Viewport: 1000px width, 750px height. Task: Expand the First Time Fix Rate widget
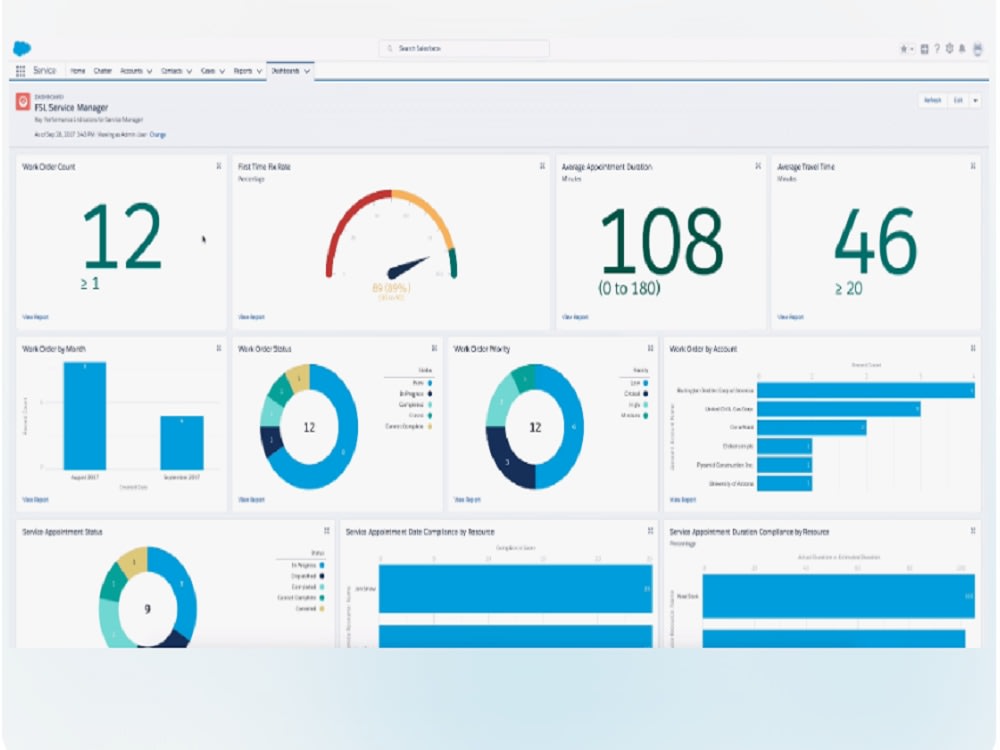pos(542,166)
